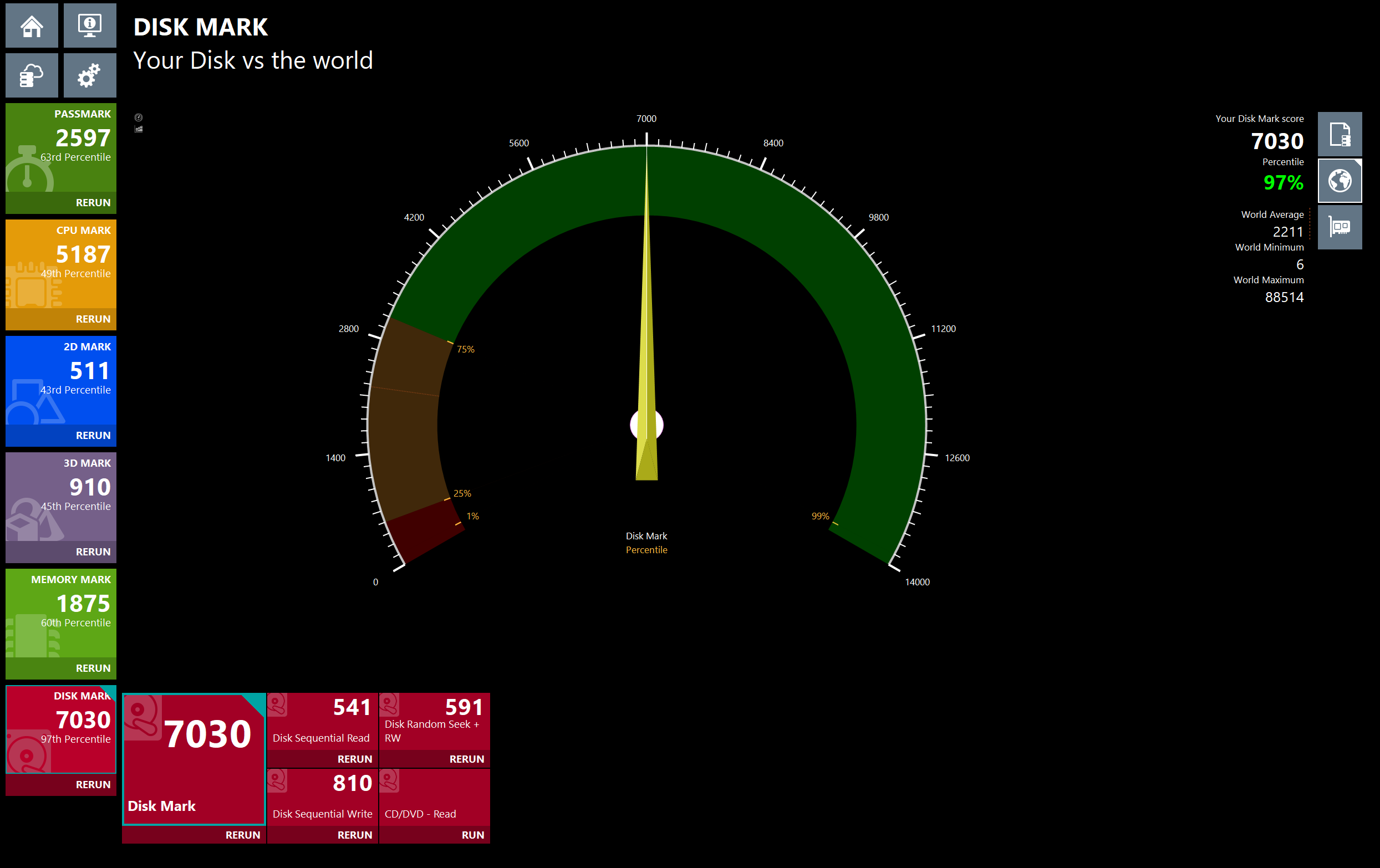Select the CD/DVD - Read tile
The height and width of the screenshot is (868, 1380).
434,797
